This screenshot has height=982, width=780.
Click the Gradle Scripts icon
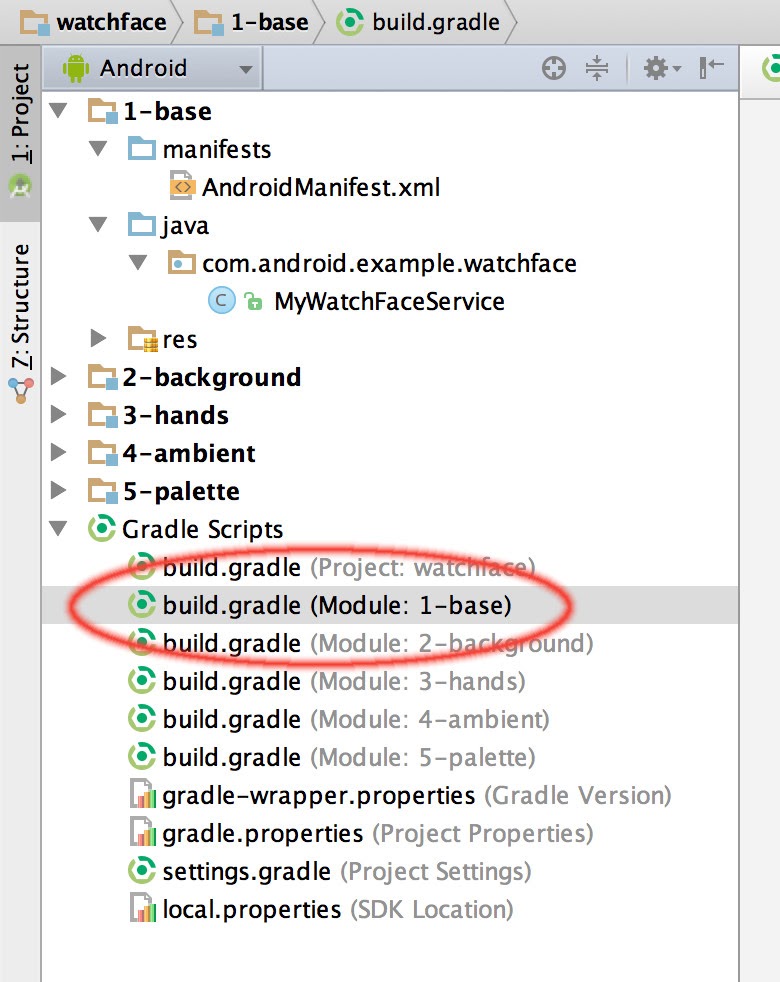[102, 529]
